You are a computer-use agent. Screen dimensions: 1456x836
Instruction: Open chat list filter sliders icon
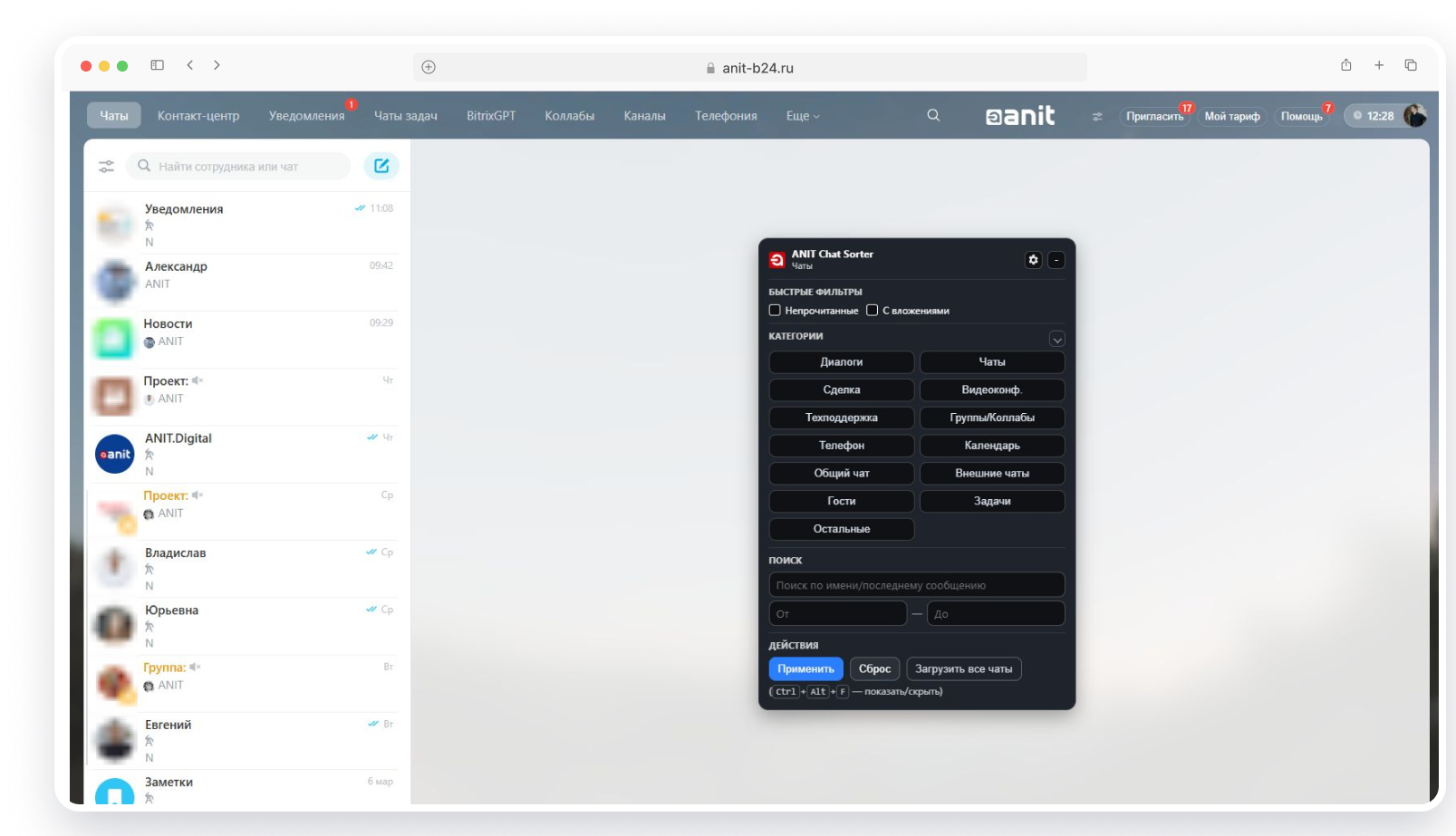(106, 167)
